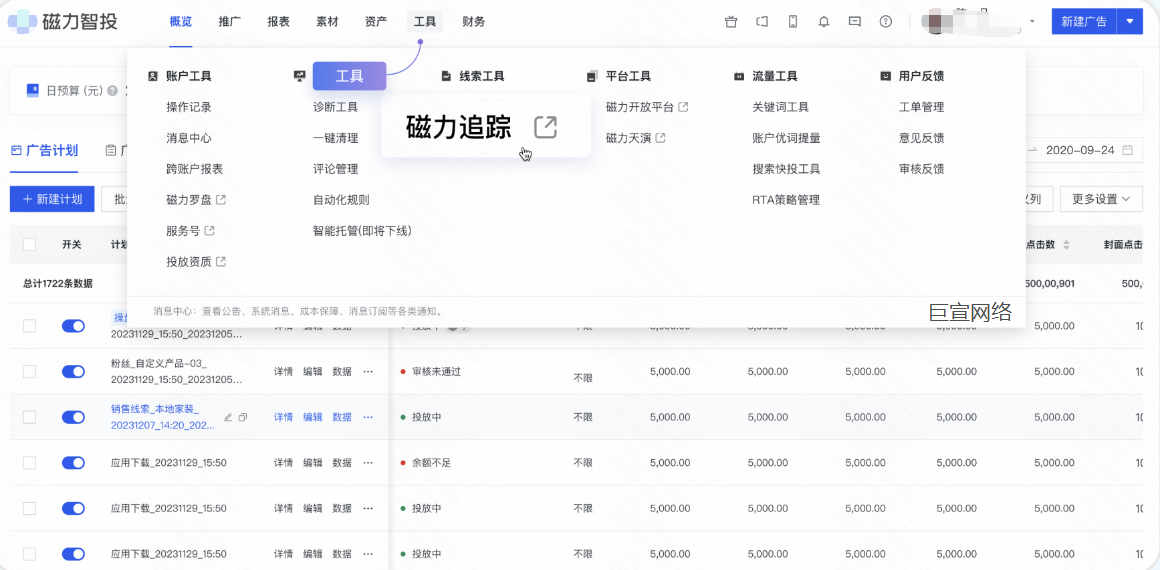The width and height of the screenshot is (1160, 570).
Task: Open 评论管理 in the tools menu
Action: [x=335, y=169]
